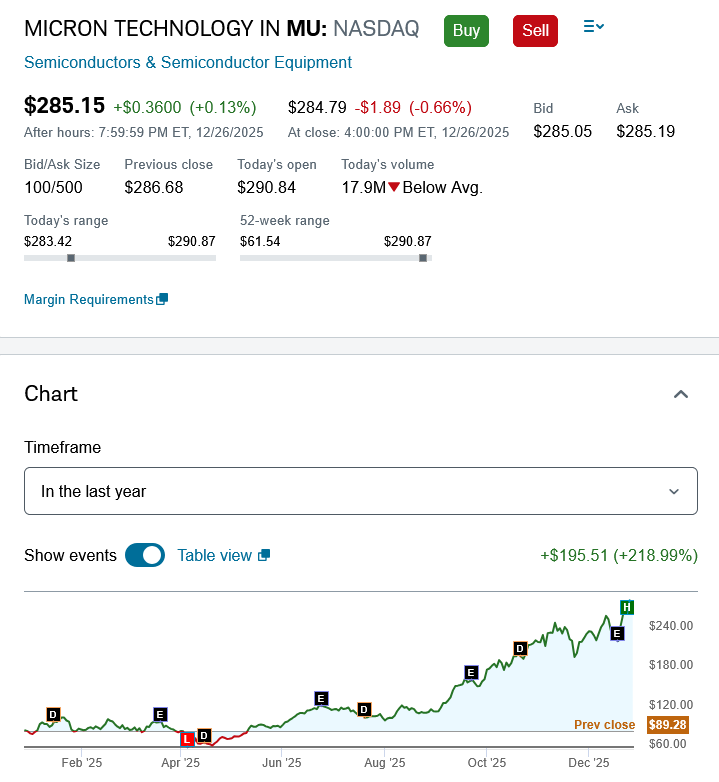Viewport: 719px width, 782px height.
Task: Click the red below-average volume arrow
Action: click(394, 187)
